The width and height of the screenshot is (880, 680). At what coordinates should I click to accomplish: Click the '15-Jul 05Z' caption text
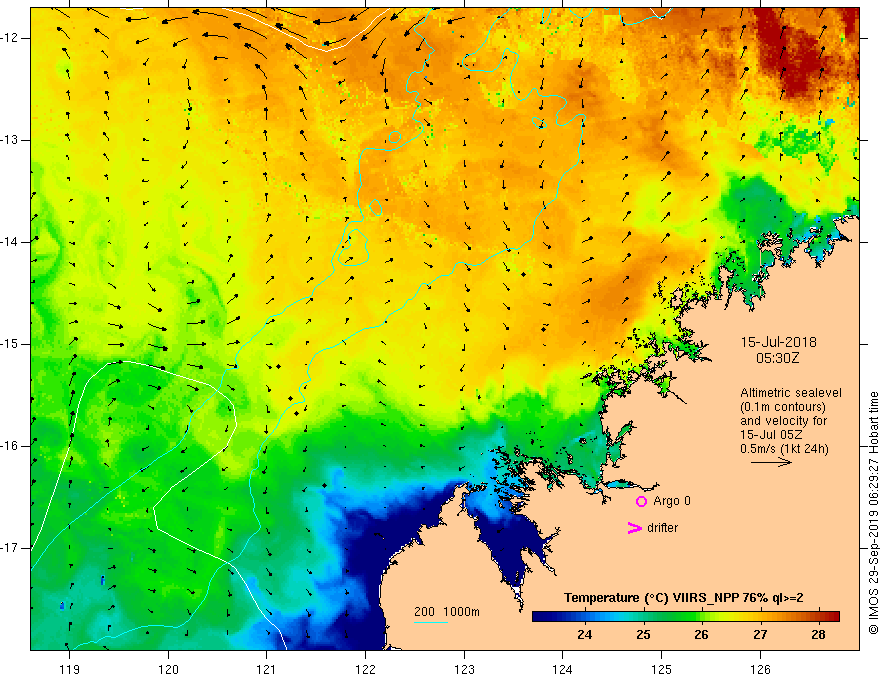point(771,435)
